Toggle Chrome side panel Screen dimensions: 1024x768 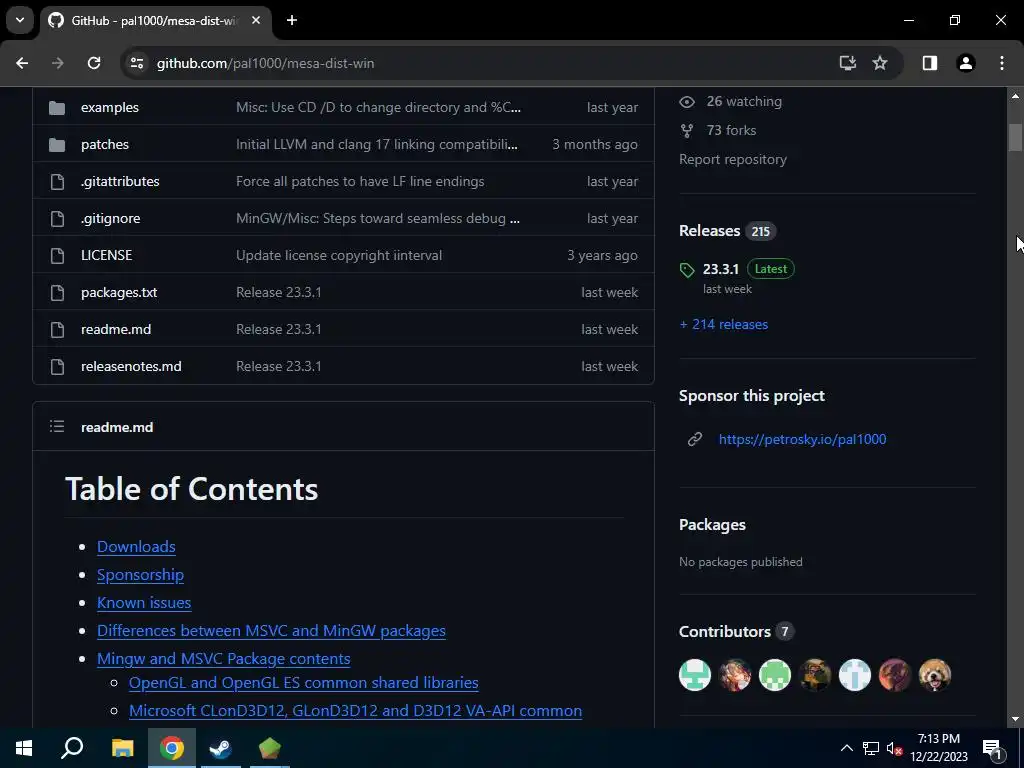930,63
